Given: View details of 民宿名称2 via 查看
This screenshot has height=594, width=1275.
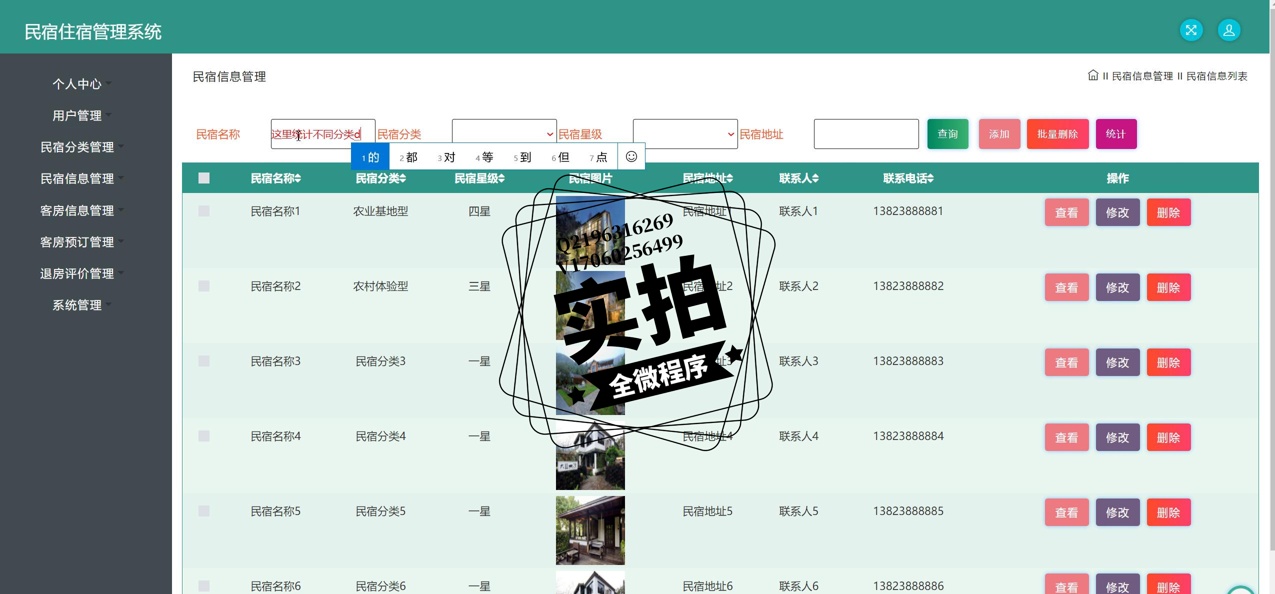Looking at the screenshot, I should click(1067, 287).
